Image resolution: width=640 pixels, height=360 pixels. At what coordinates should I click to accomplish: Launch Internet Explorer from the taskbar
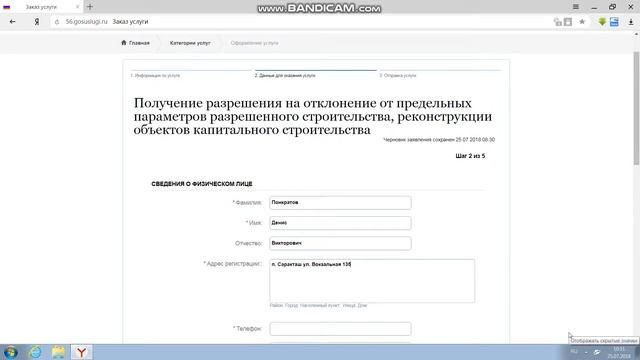point(35,352)
